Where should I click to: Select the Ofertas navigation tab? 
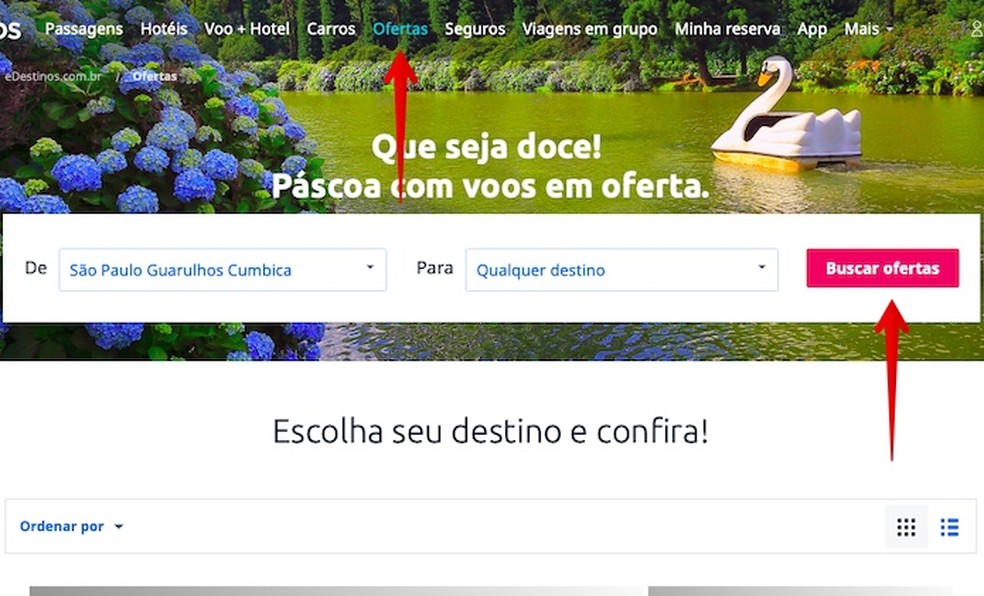coord(400,29)
